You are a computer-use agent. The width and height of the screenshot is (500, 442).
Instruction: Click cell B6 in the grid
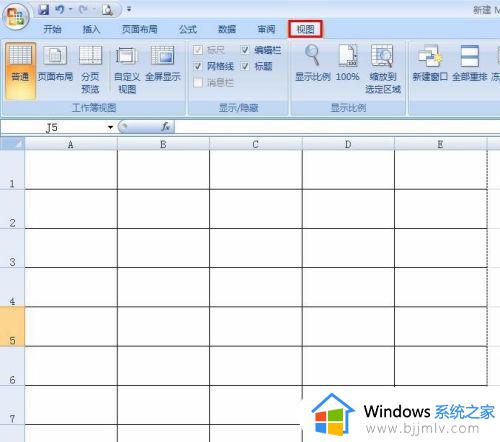coord(163,366)
